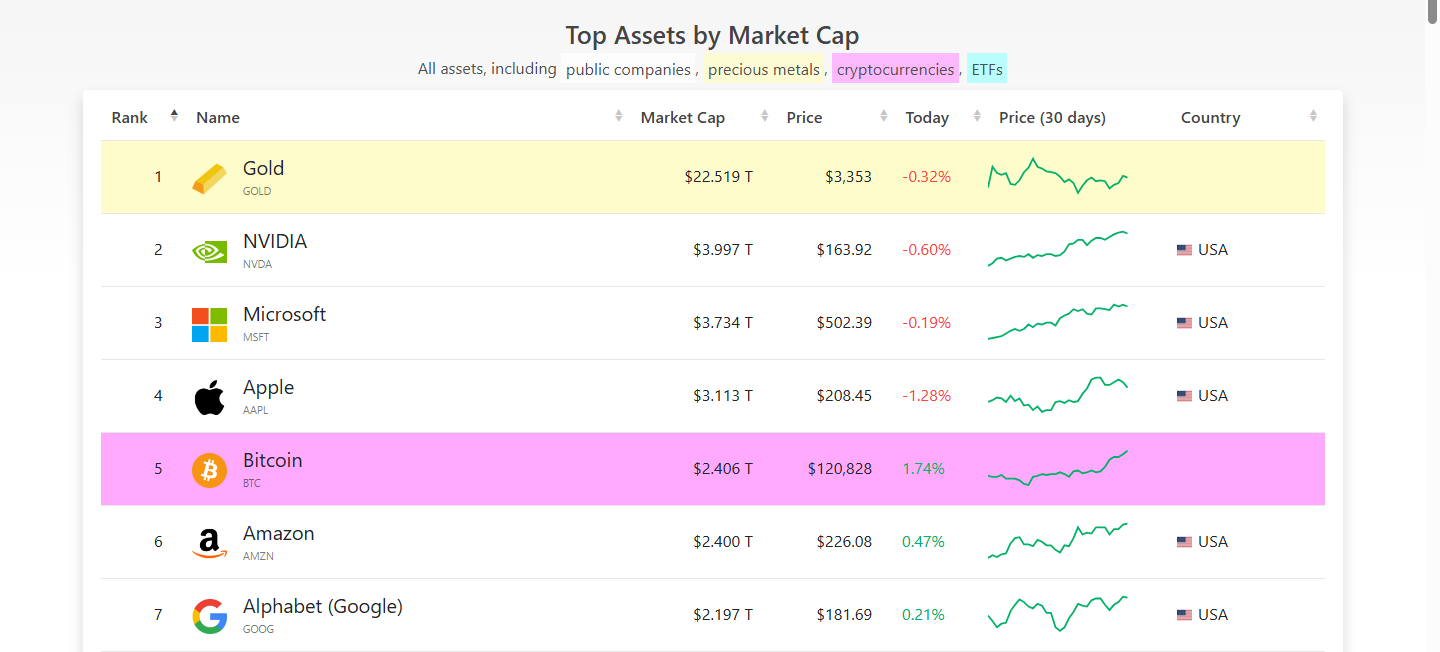
Task: Click the NVIDIA logo icon
Action: pos(210,251)
